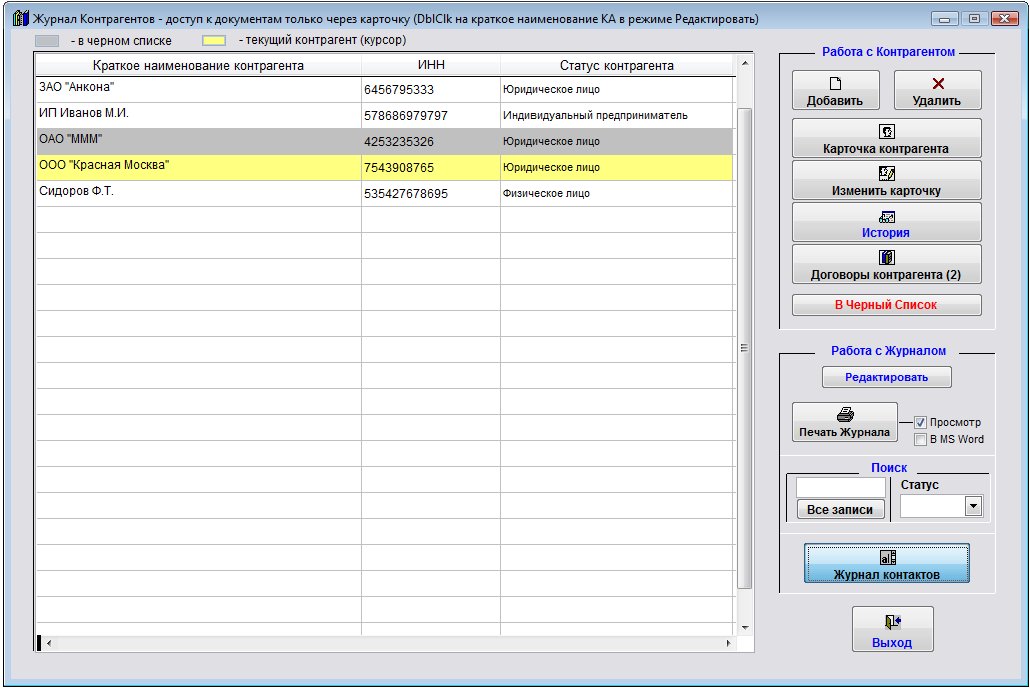Click the Все записи button
The image size is (1030, 689).
[840, 509]
